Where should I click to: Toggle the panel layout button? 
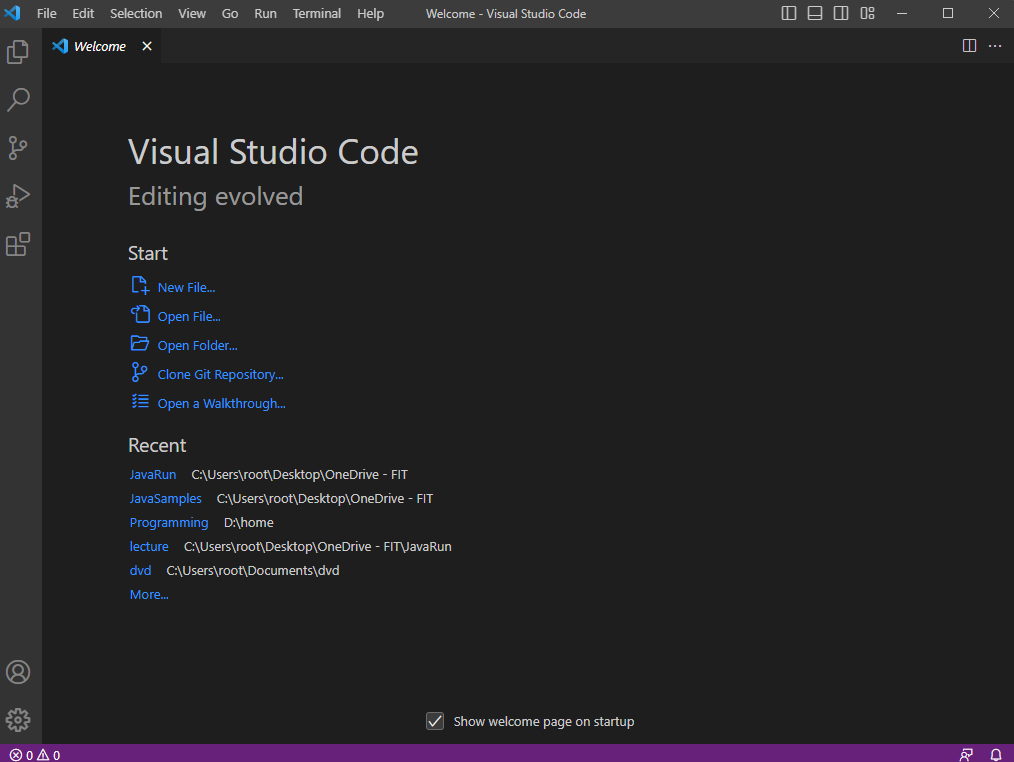pyautogui.click(x=815, y=14)
